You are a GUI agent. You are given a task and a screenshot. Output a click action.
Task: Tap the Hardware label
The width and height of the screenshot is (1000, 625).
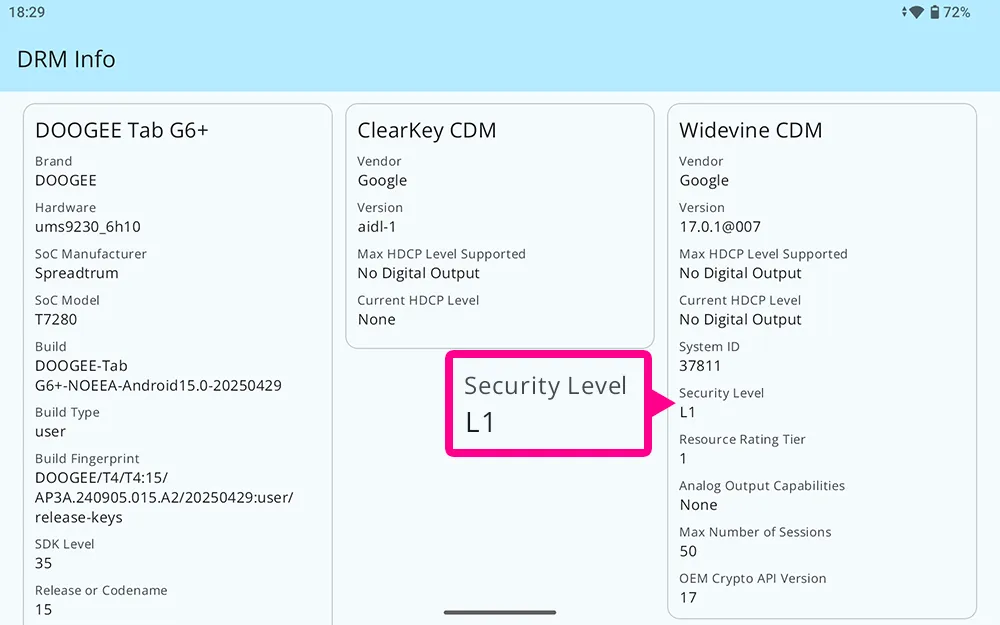pos(65,207)
